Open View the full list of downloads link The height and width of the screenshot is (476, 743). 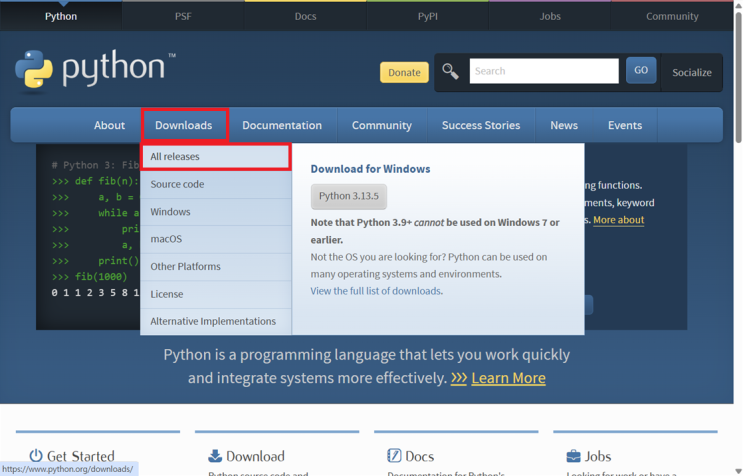pos(376,291)
